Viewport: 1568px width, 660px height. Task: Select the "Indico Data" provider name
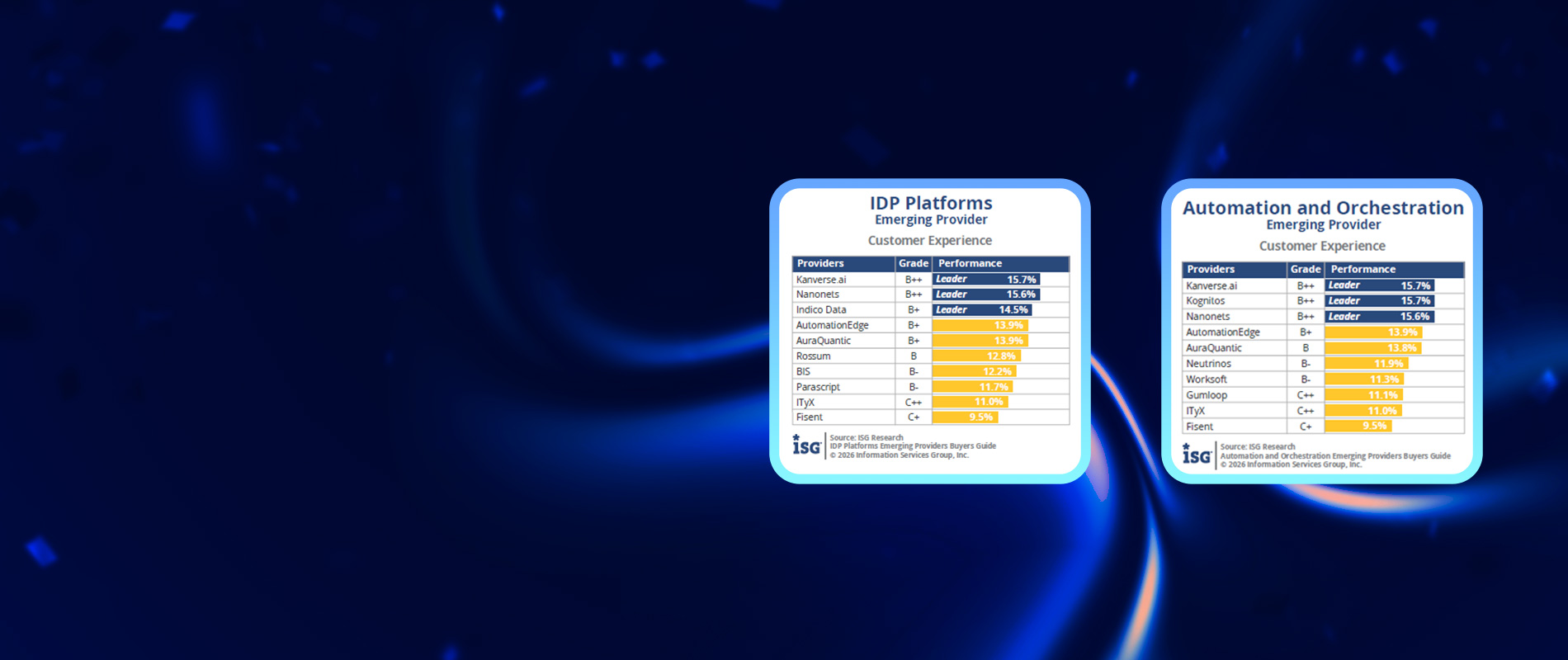[x=821, y=310]
